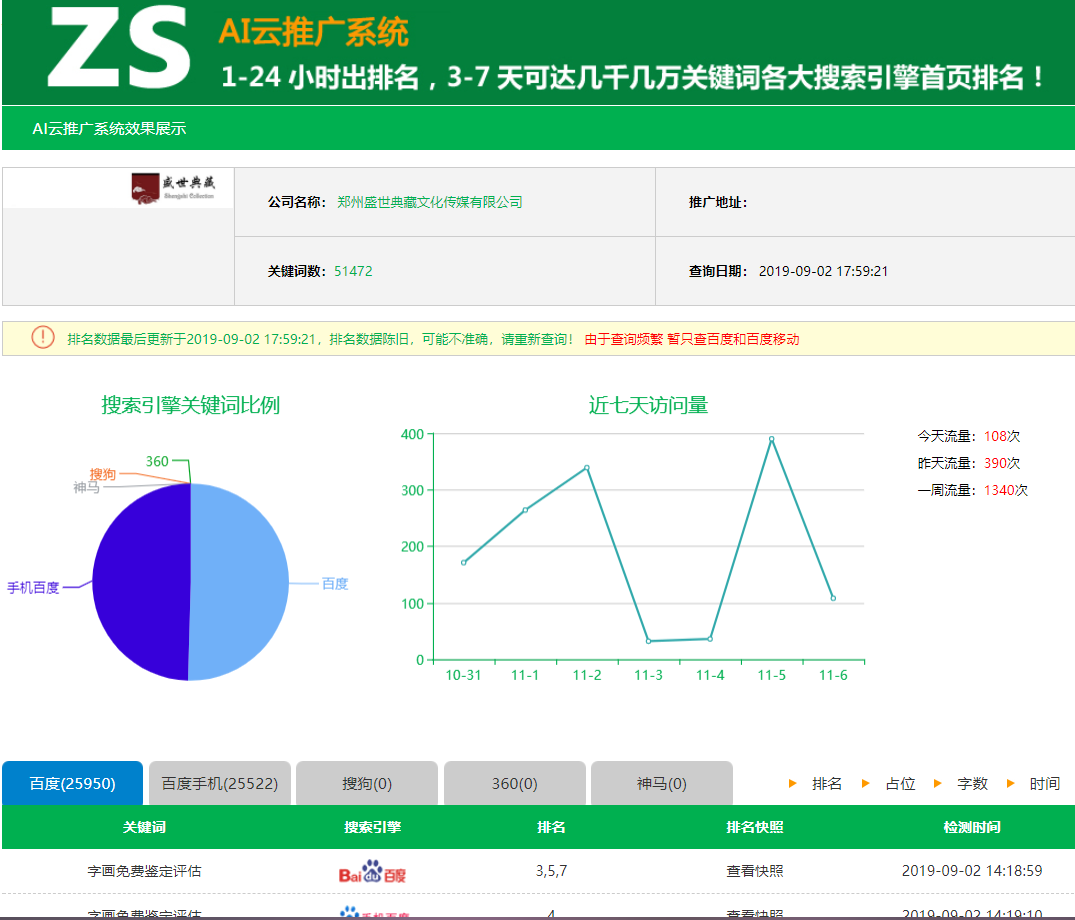
Task: Click the 11-5 peak data point
Action: [x=771, y=439]
